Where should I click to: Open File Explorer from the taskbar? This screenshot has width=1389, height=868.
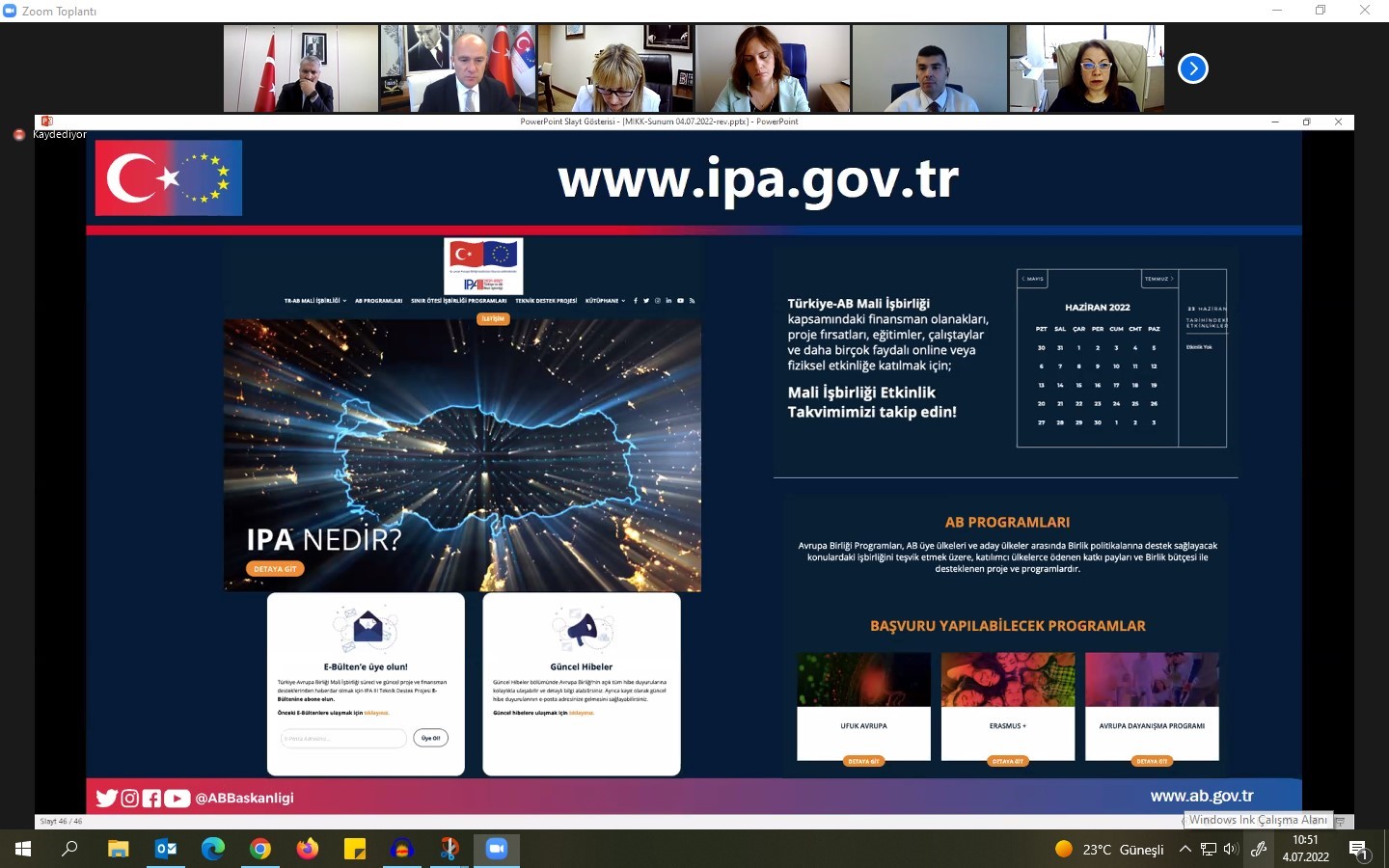click(x=119, y=849)
